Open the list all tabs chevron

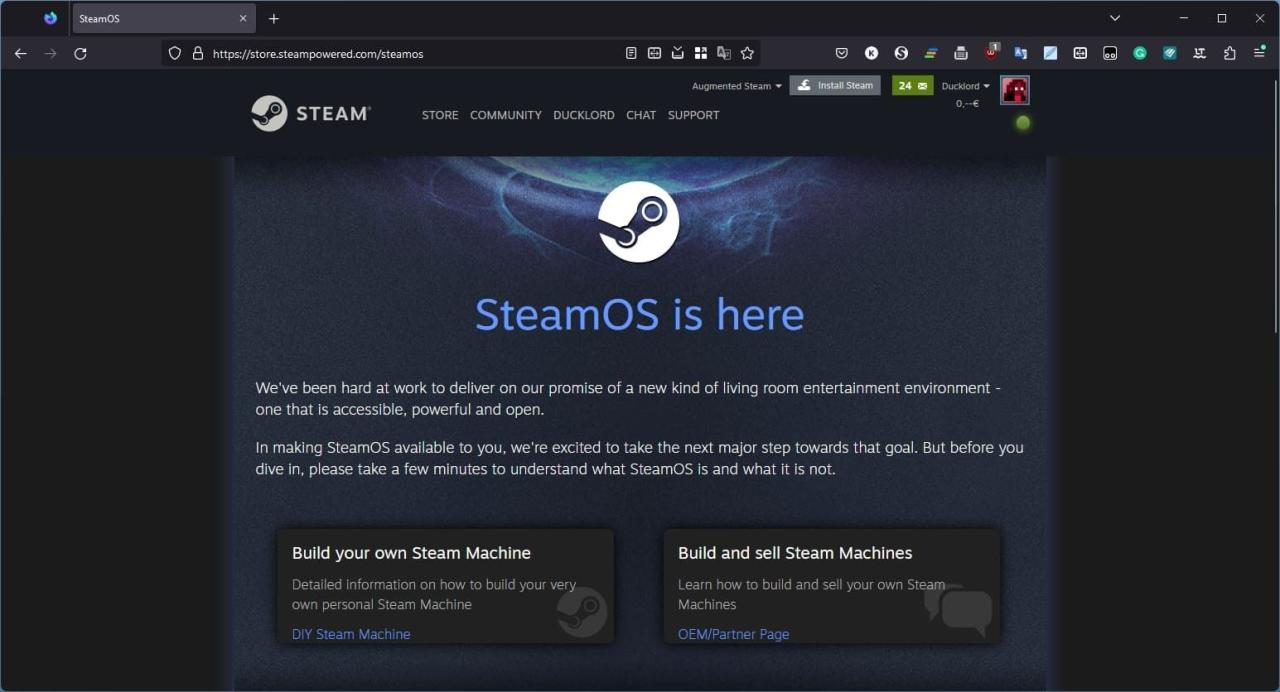pos(1115,18)
